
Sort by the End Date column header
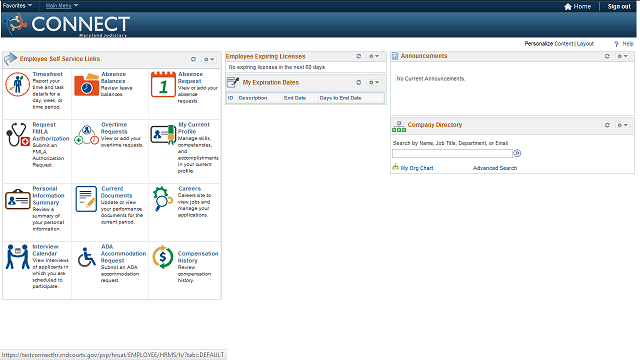click(x=295, y=98)
